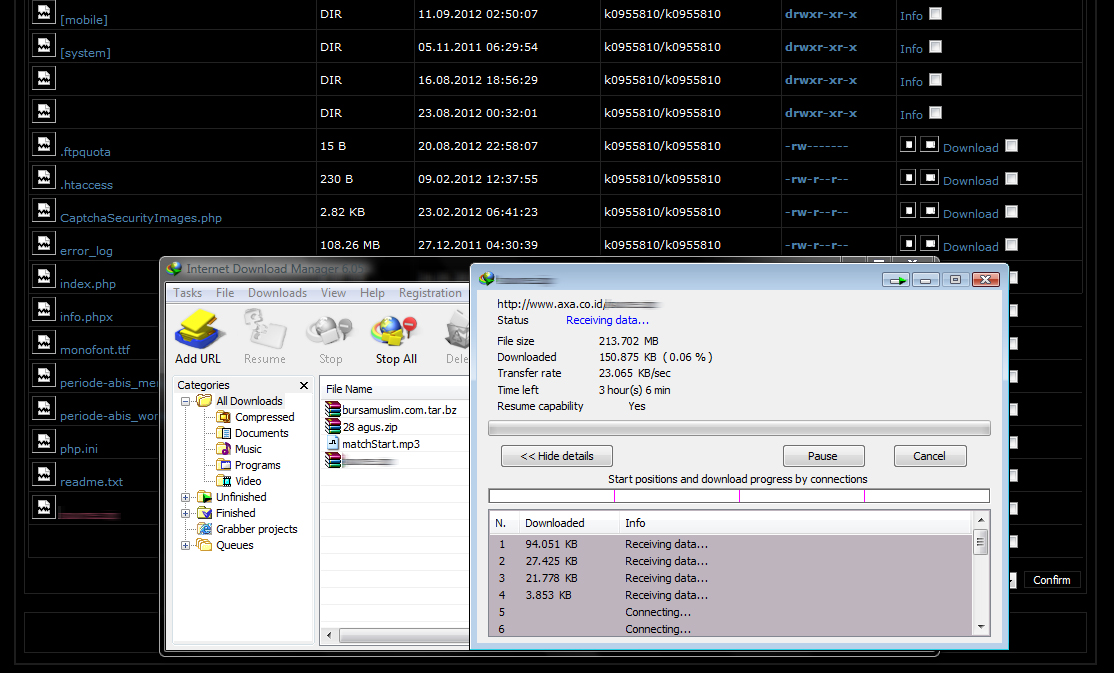Tick the checkbox in the .ftpquota row

(1012, 146)
